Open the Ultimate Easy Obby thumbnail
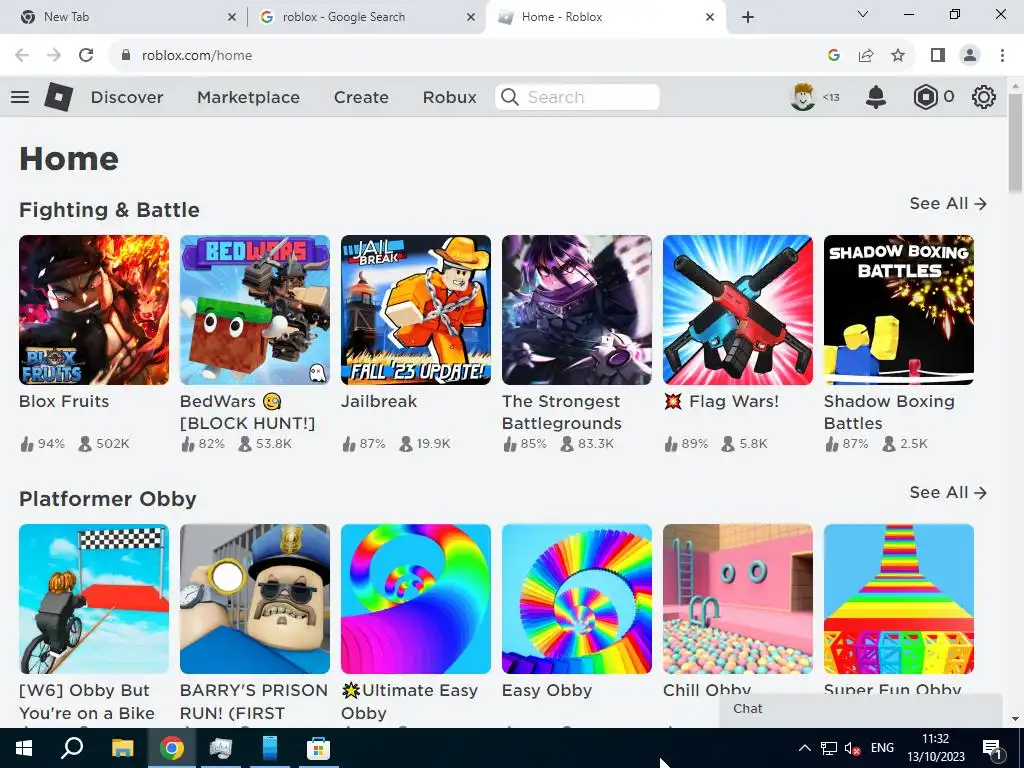Image resolution: width=1024 pixels, height=768 pixels. 416,599
